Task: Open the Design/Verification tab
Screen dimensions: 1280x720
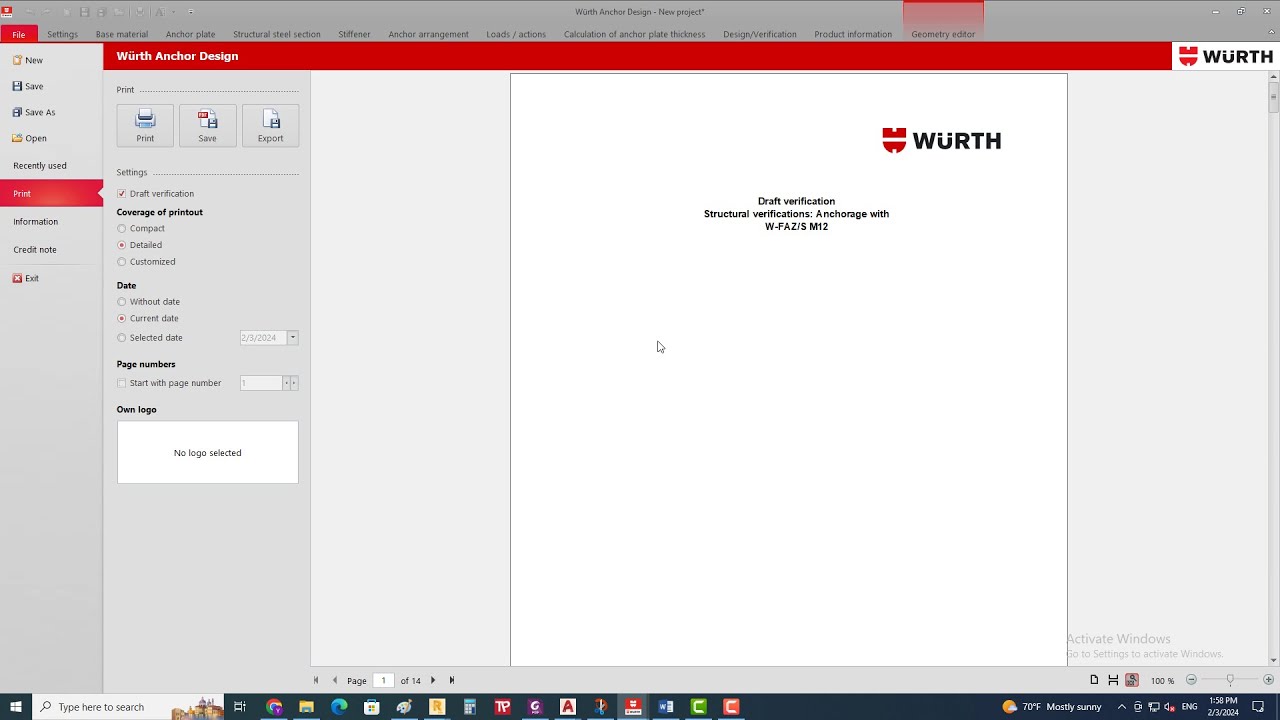Action: pyautogui.click(x=760, y=34)
